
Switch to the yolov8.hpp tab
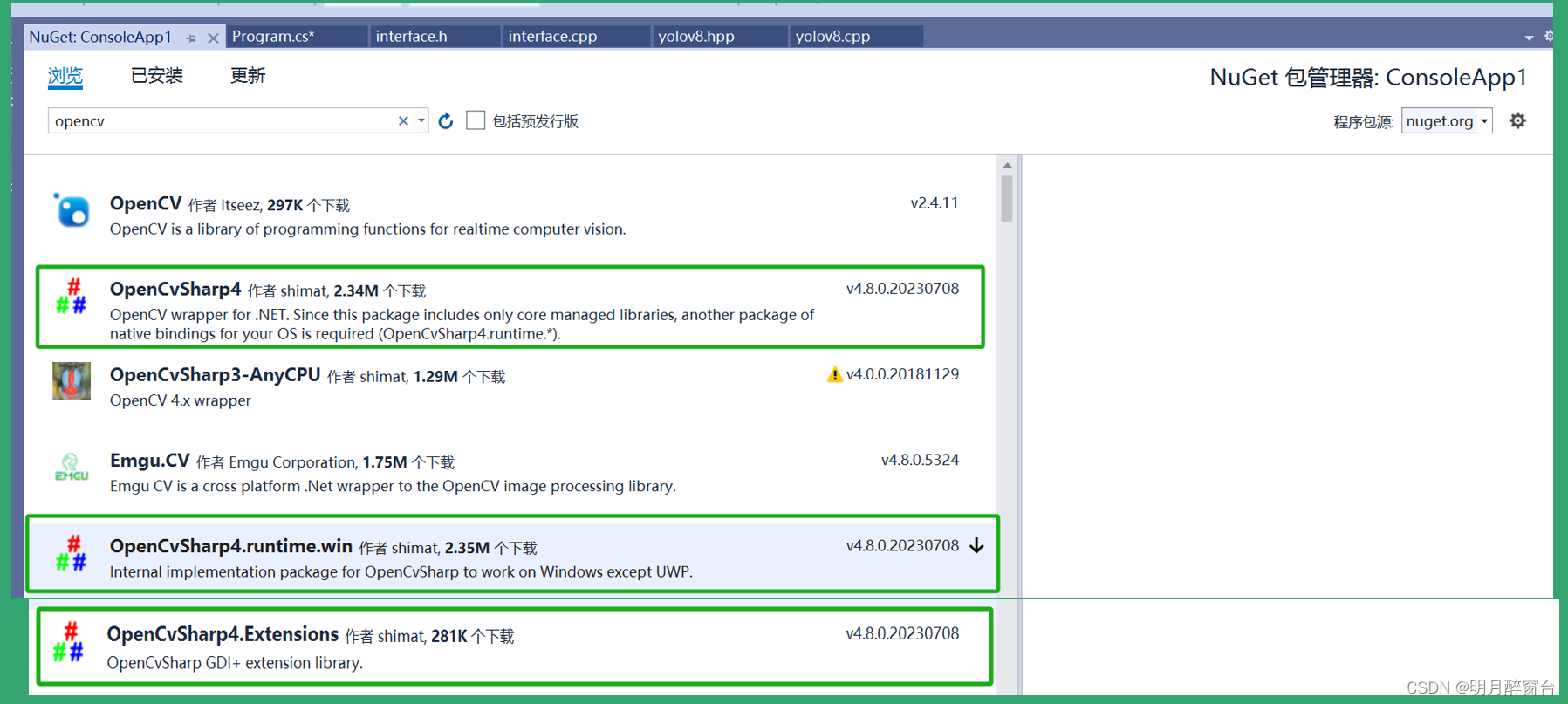tap(720, 37)
